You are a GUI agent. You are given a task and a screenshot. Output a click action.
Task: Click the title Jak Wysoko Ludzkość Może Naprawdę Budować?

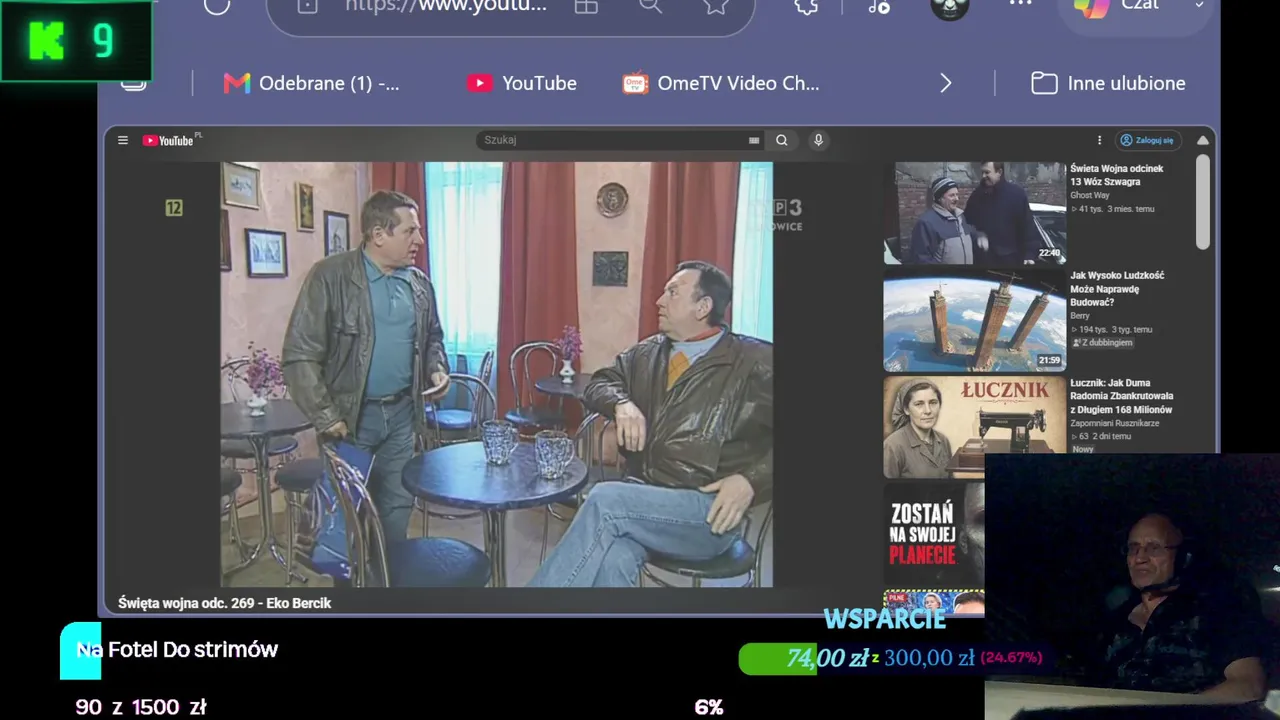click(x=1117, y=288)
